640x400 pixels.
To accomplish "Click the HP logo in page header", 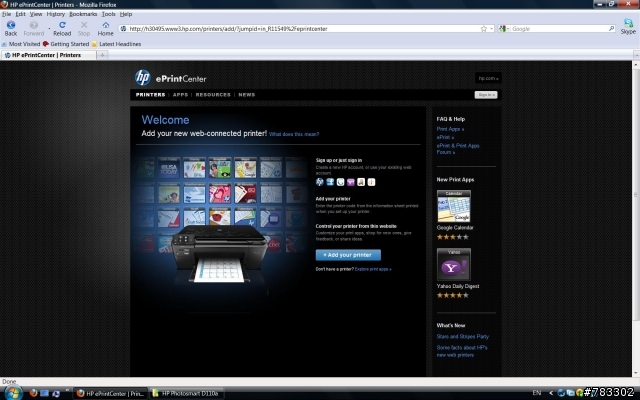I will (142, 78).
